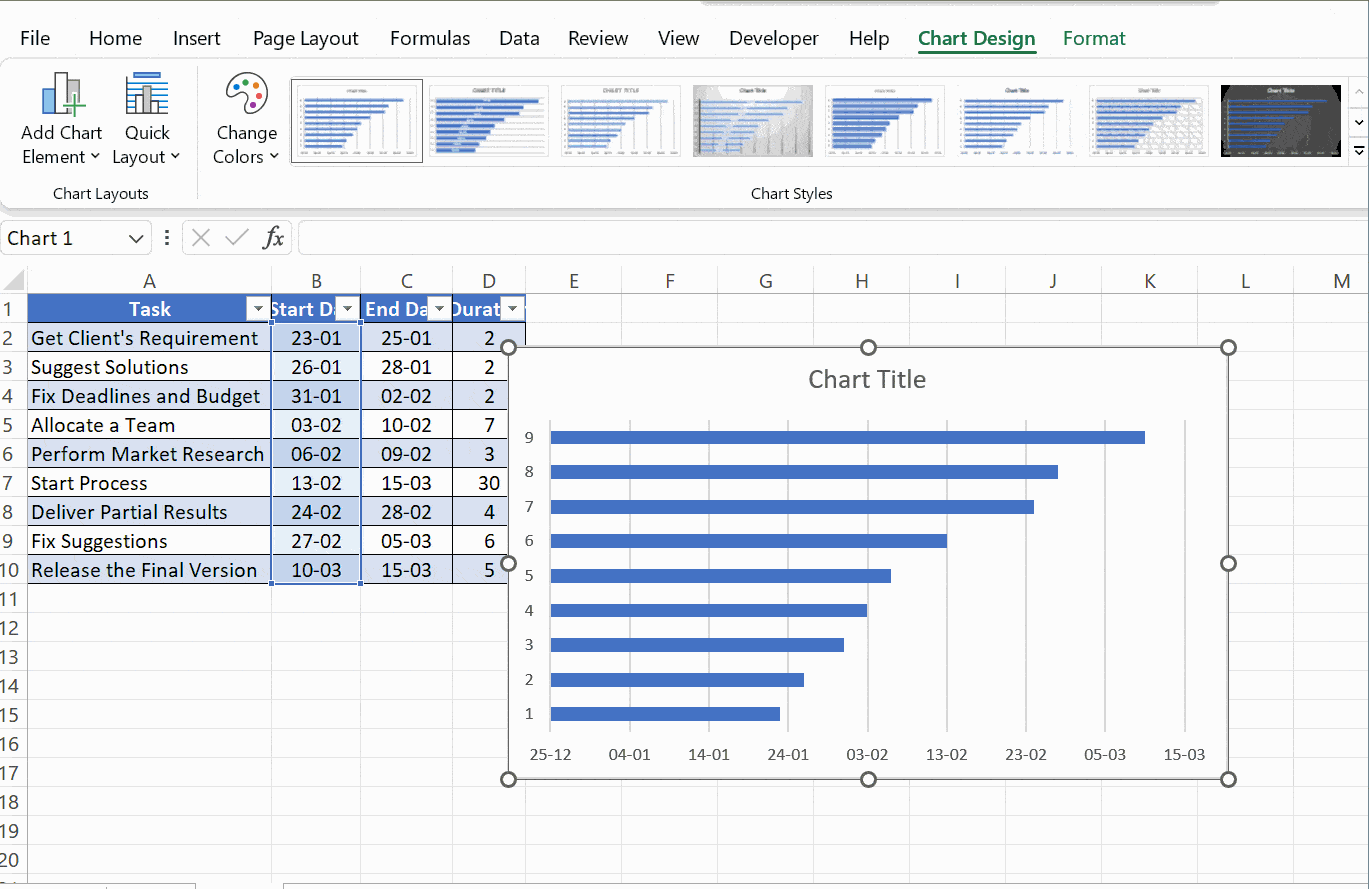Open the File tab

click(x=35, y=38)
